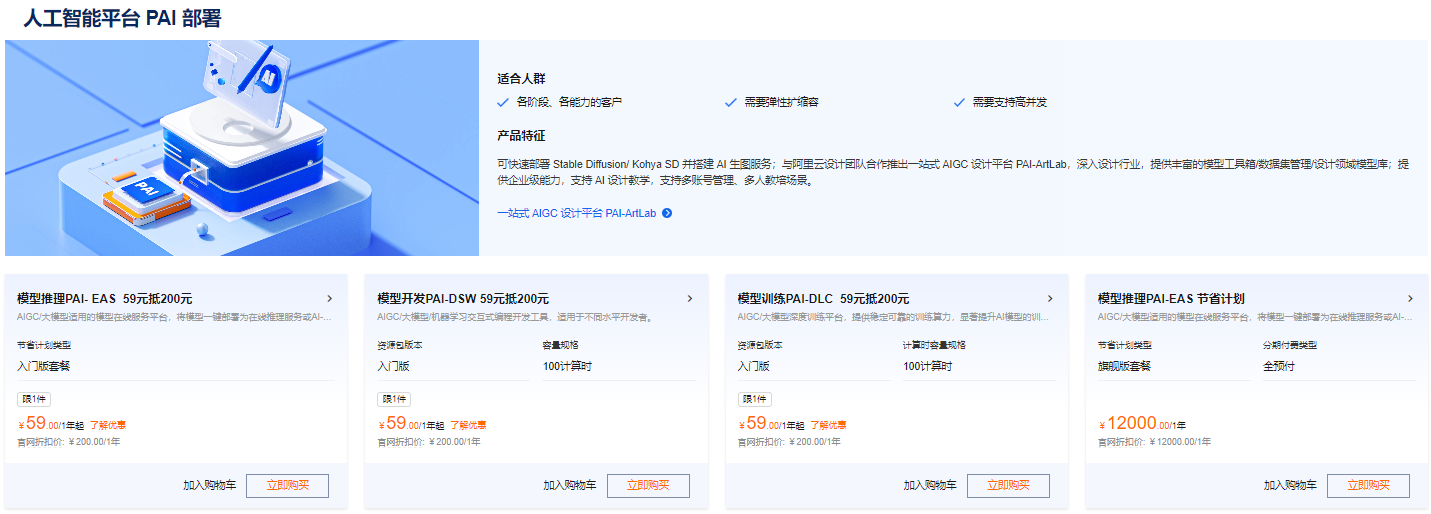This screenshot has height=514, width=1431.
Task: Click the 产品特征 heading
Action: 521,136
